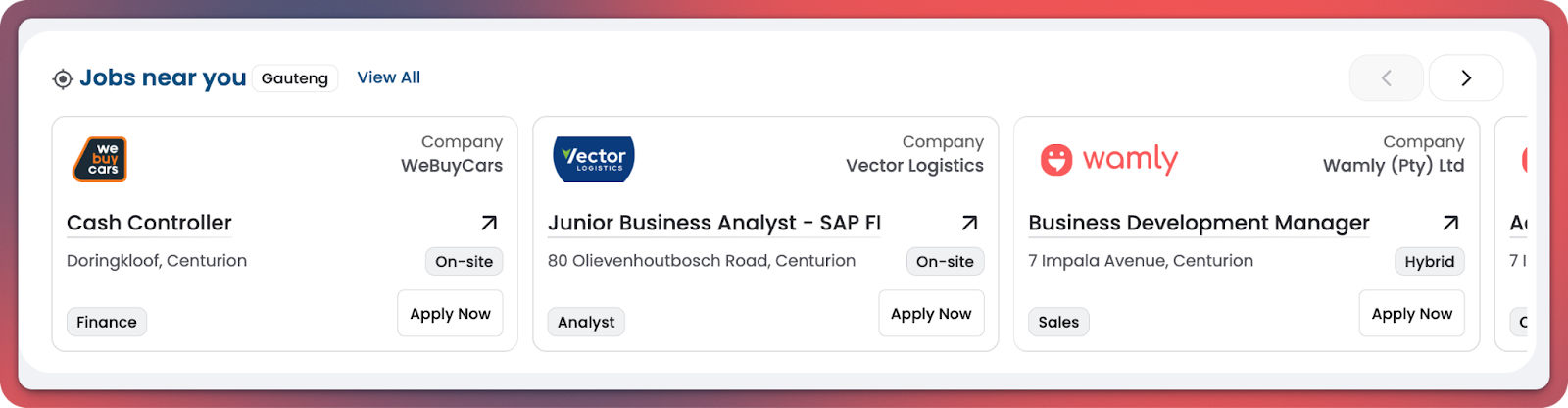Go to previous jobs with left chevron

pyautogui.click(x=1386, y=78)
